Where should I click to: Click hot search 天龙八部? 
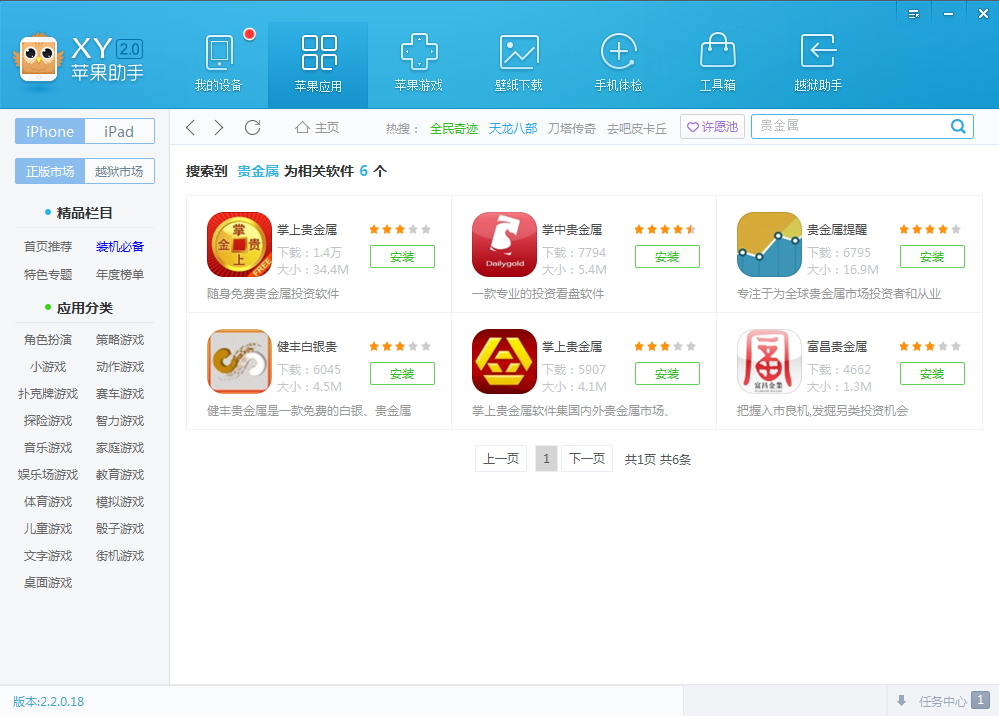click(x=513, y=129)
